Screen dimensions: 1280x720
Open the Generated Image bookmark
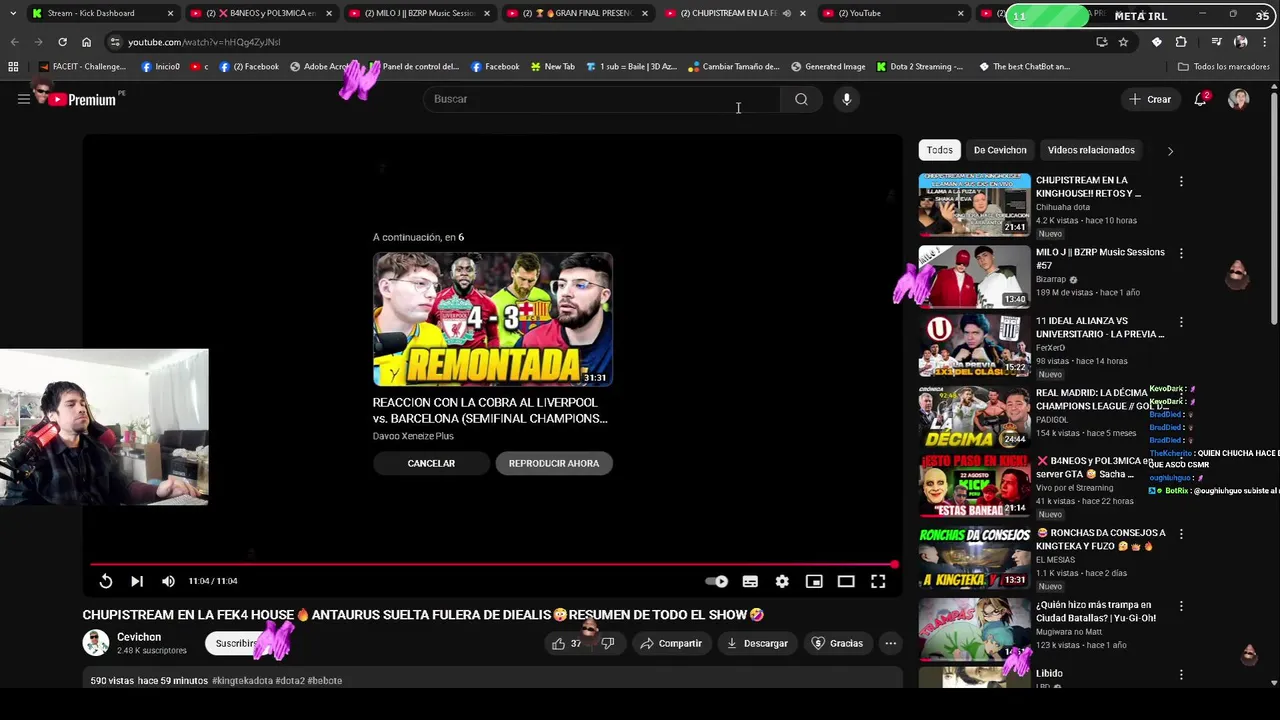[828, 67]
